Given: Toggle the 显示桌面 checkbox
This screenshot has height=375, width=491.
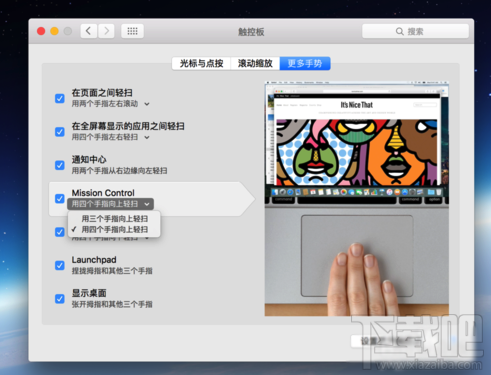Looking at the screenshot, I should click(x=60, y=298).
